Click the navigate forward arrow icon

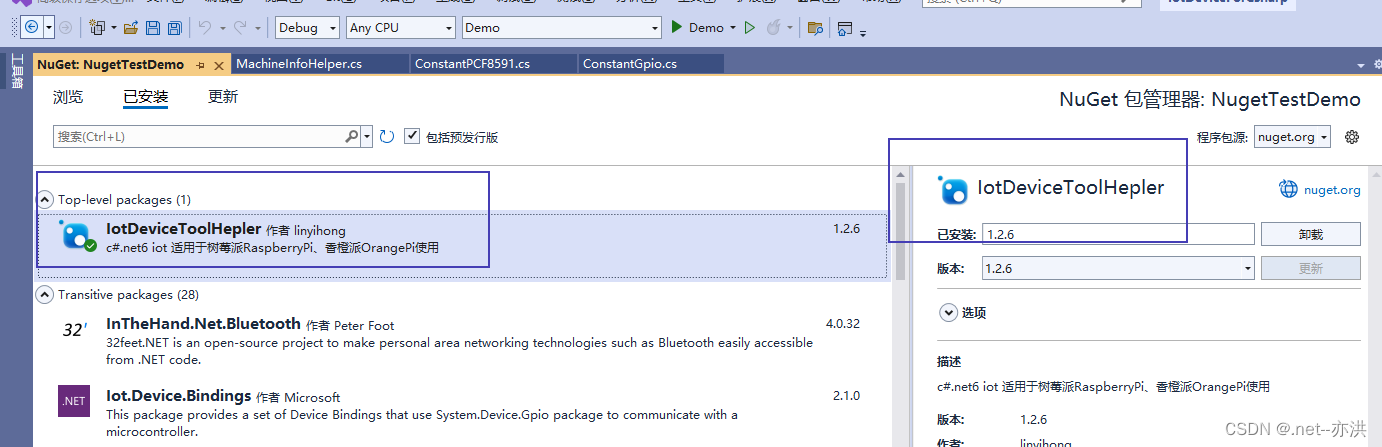click(x=66, y=28)
